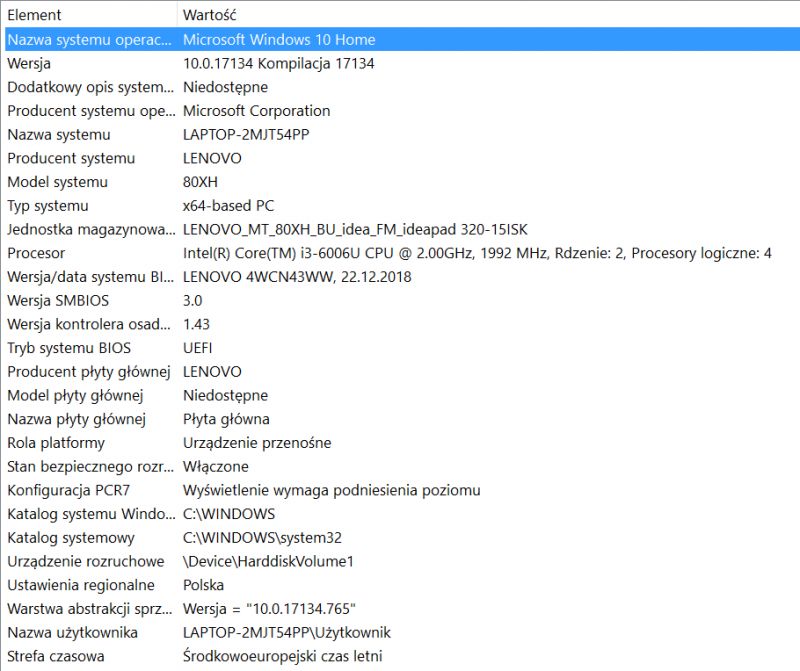Click the 'Microsoft Corporation' value
The height and width of the screenshot is (671, 800).
click(257, 111)
